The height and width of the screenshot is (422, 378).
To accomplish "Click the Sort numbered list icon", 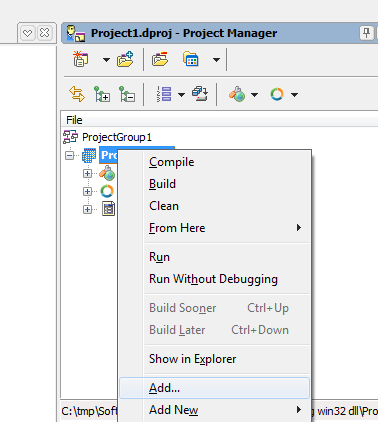I will tap(164, 94).
